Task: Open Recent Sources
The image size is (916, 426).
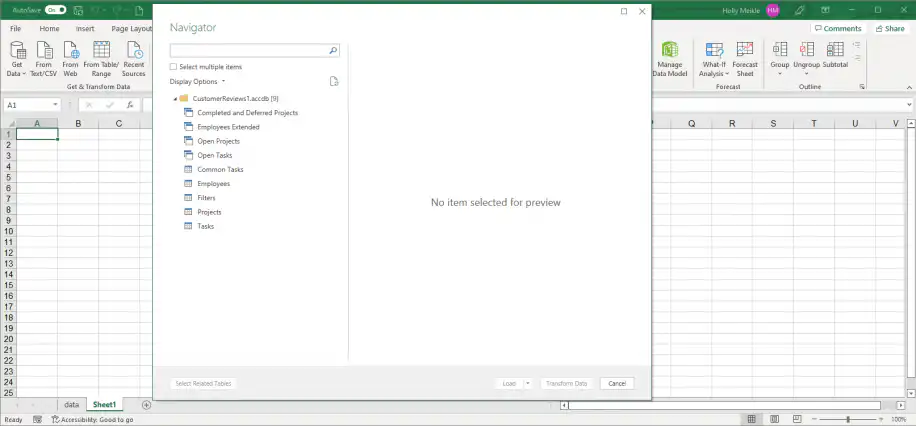Action: coord(134,59)
